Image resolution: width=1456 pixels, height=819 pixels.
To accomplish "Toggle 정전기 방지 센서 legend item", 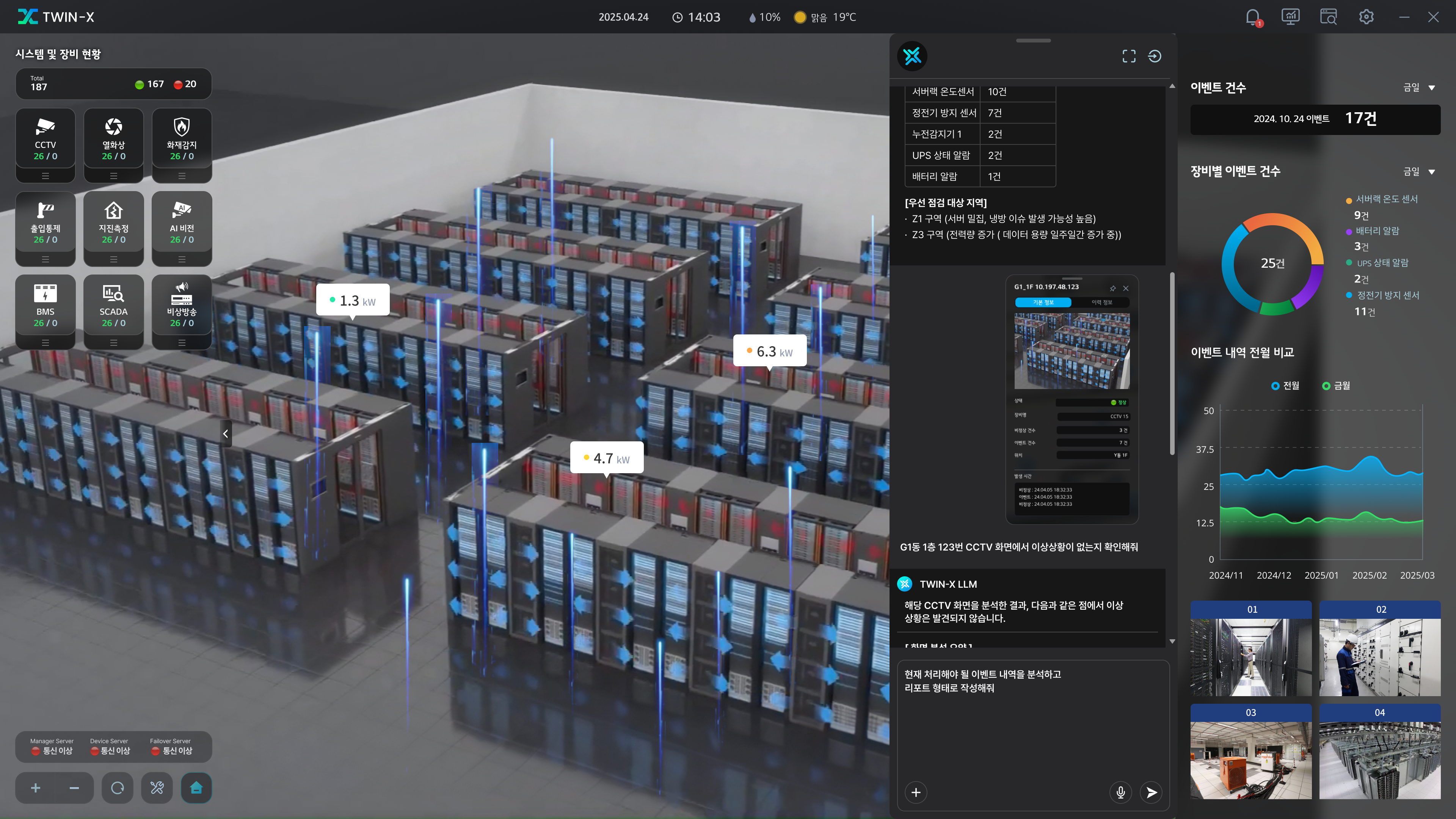I will click(1382, 295).
